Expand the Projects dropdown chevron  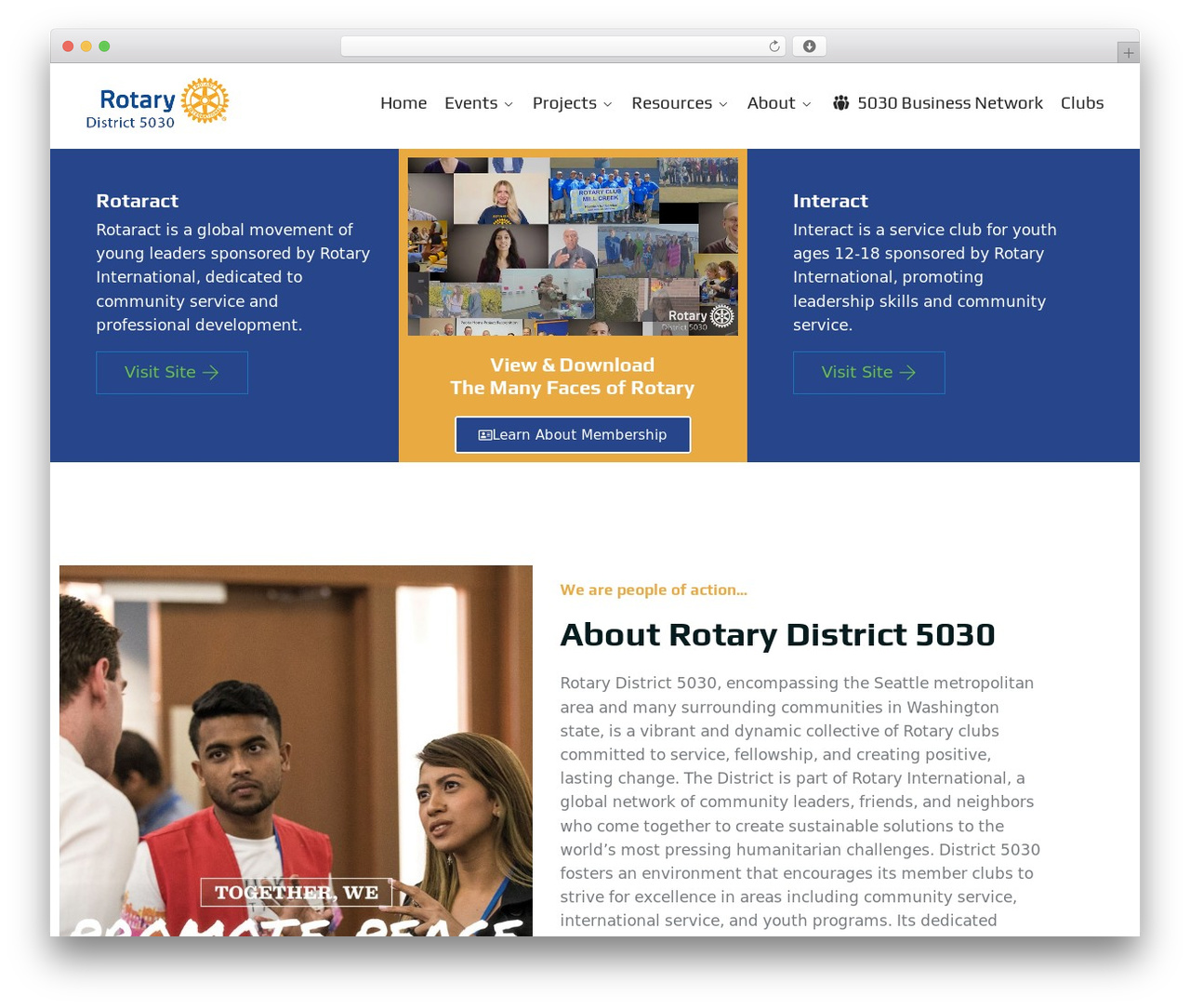(608, 104)
